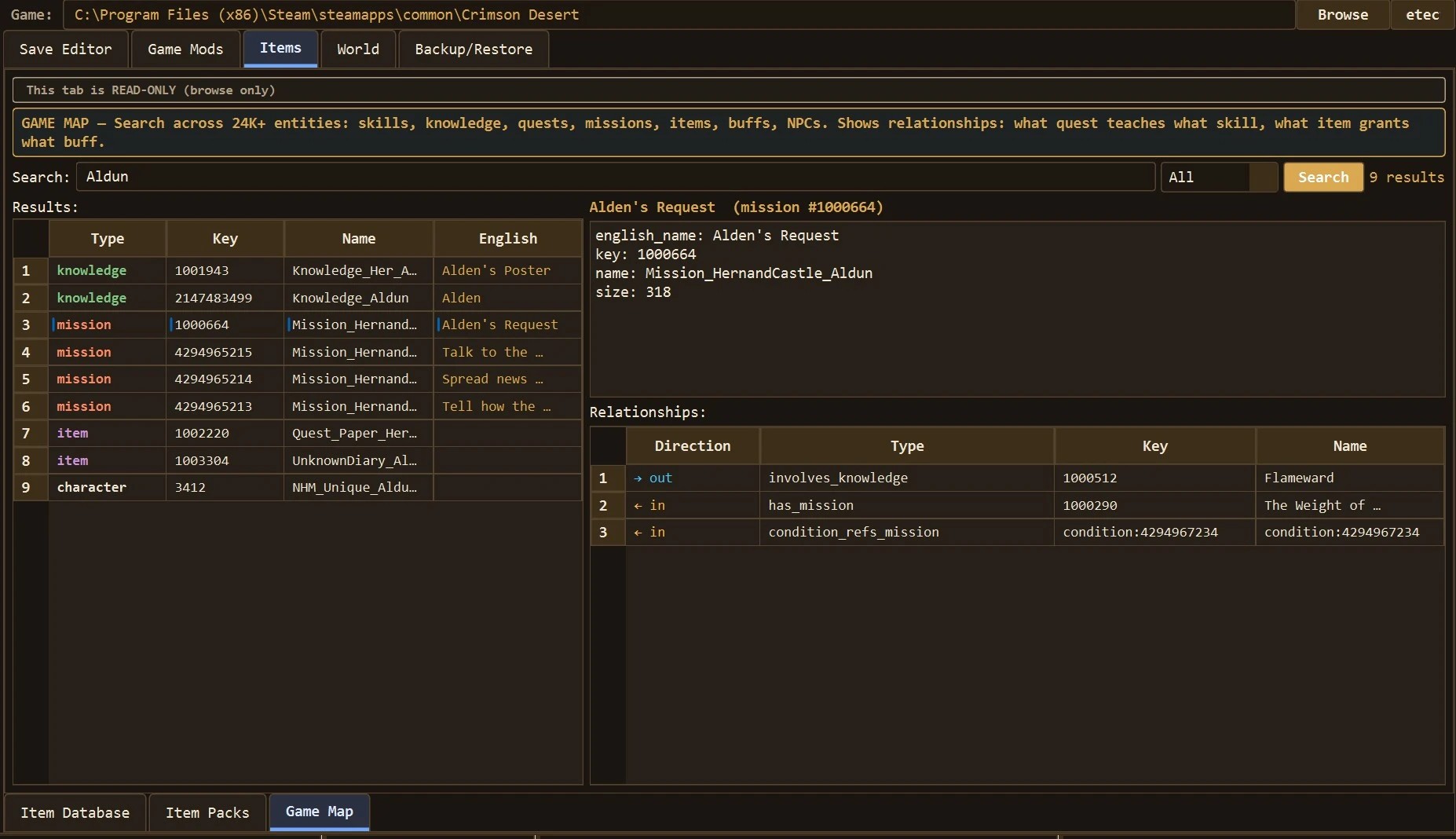Click the Browse button
Screen dimensions: 1456x839
1343,15
